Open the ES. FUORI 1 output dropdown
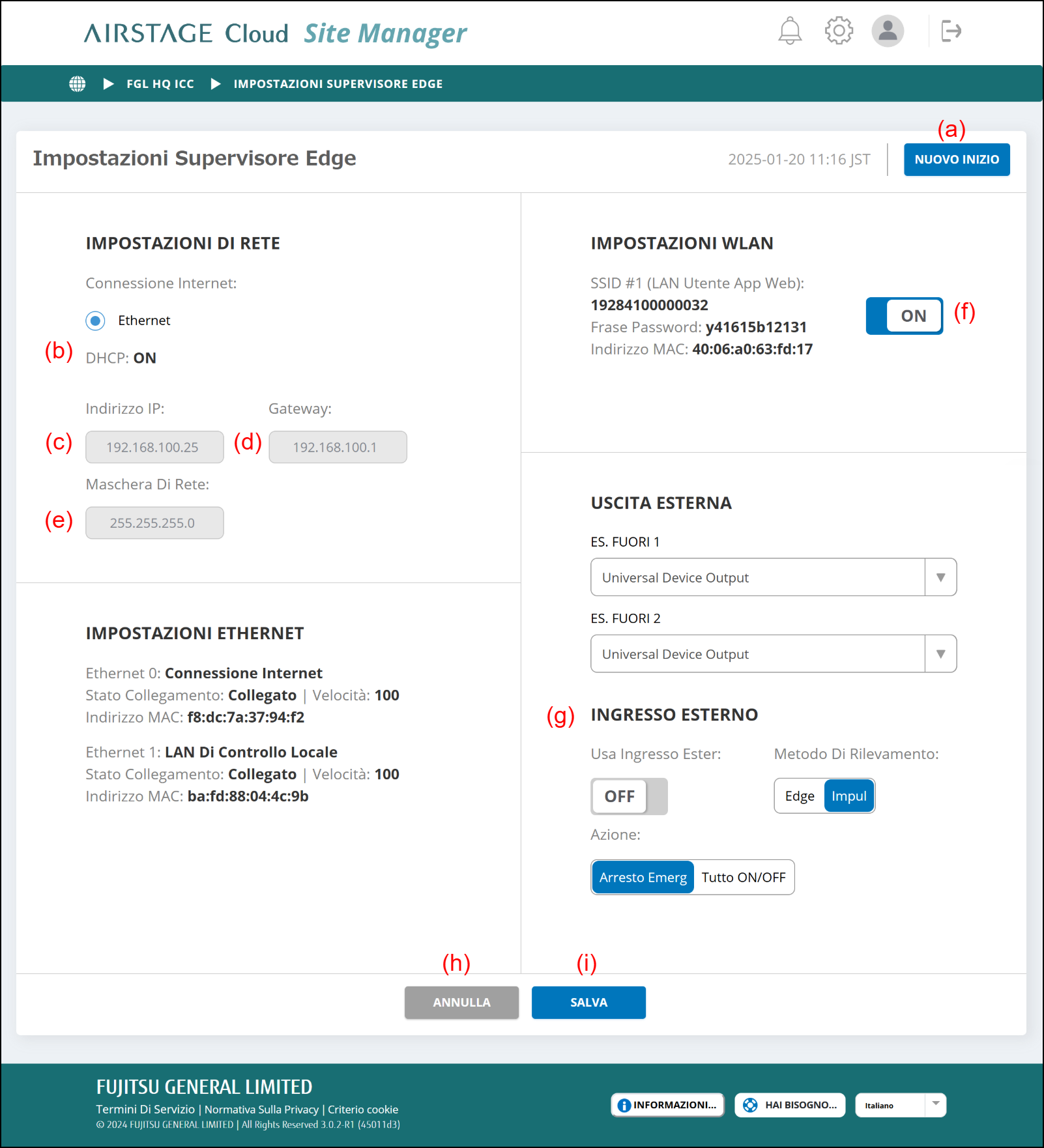The image size is (1044, 1148). coord(940,577)
